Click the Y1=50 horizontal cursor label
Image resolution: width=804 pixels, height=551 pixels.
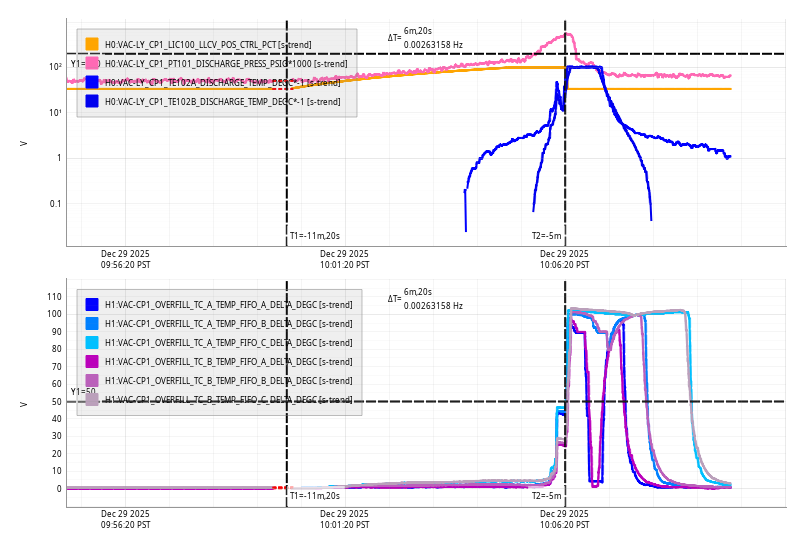tap(82, 392)
